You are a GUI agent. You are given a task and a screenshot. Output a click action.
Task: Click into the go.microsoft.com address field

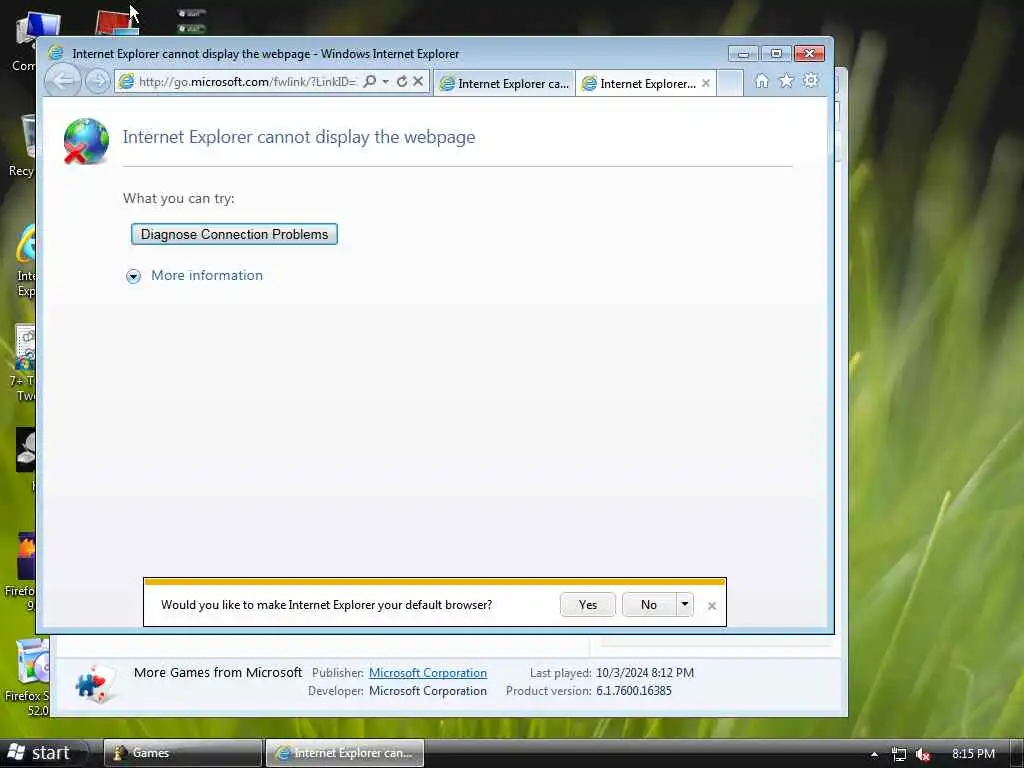pos(247,82)
